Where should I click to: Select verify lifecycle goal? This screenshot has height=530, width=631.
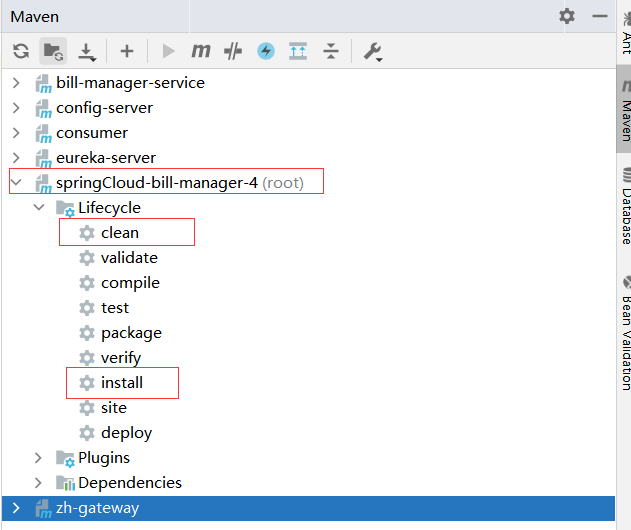[x=121, y=358]
